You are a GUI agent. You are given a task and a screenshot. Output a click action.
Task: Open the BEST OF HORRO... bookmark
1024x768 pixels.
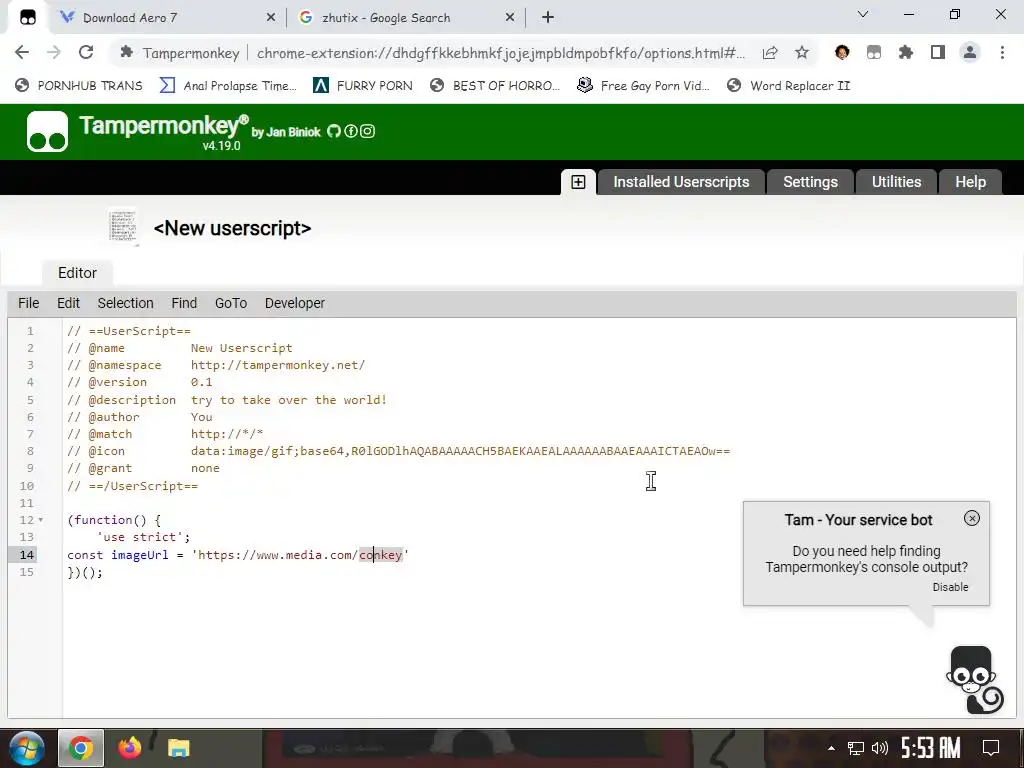pos(495,86)
